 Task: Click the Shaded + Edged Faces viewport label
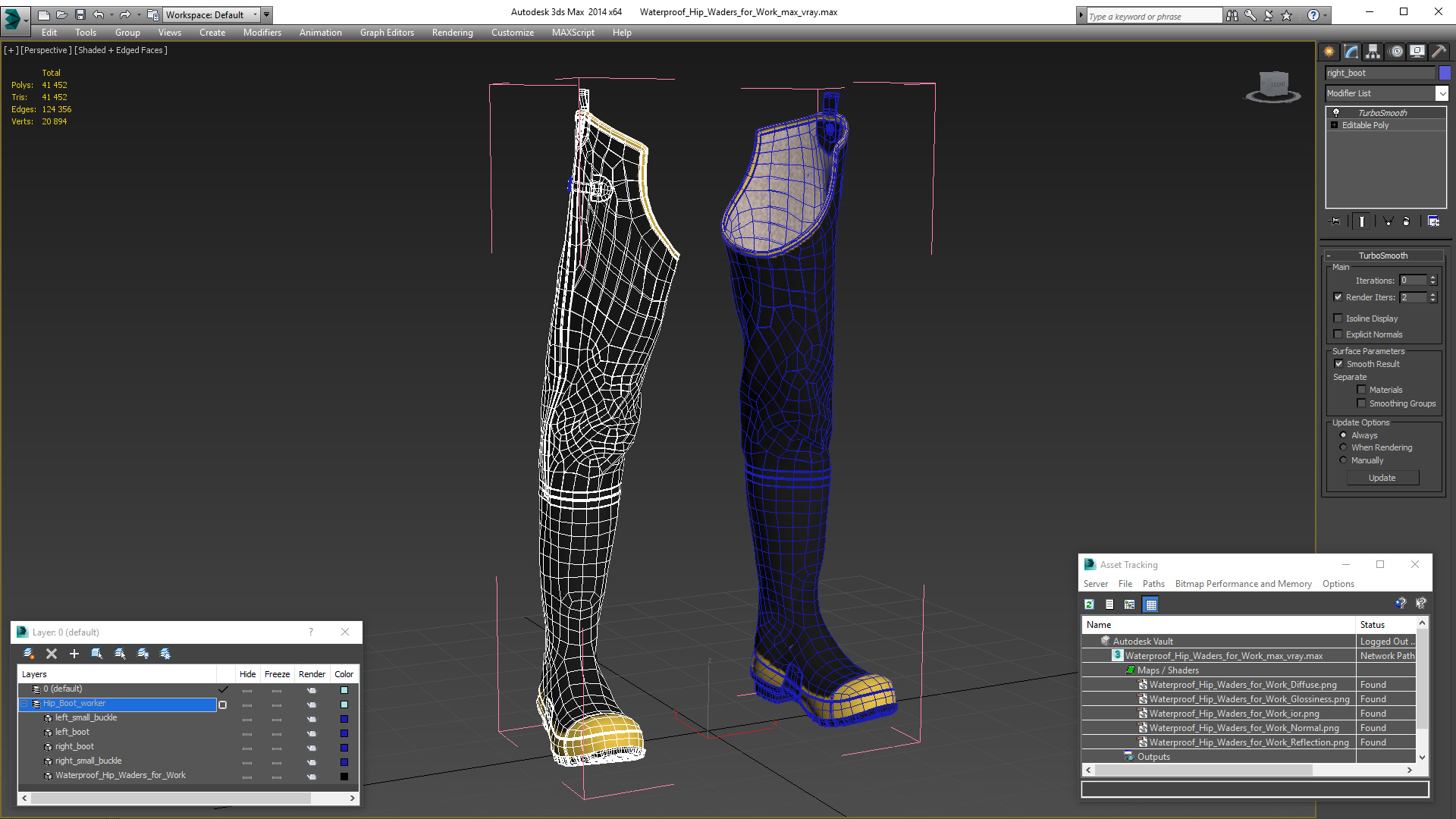click(x=121, y=50)
